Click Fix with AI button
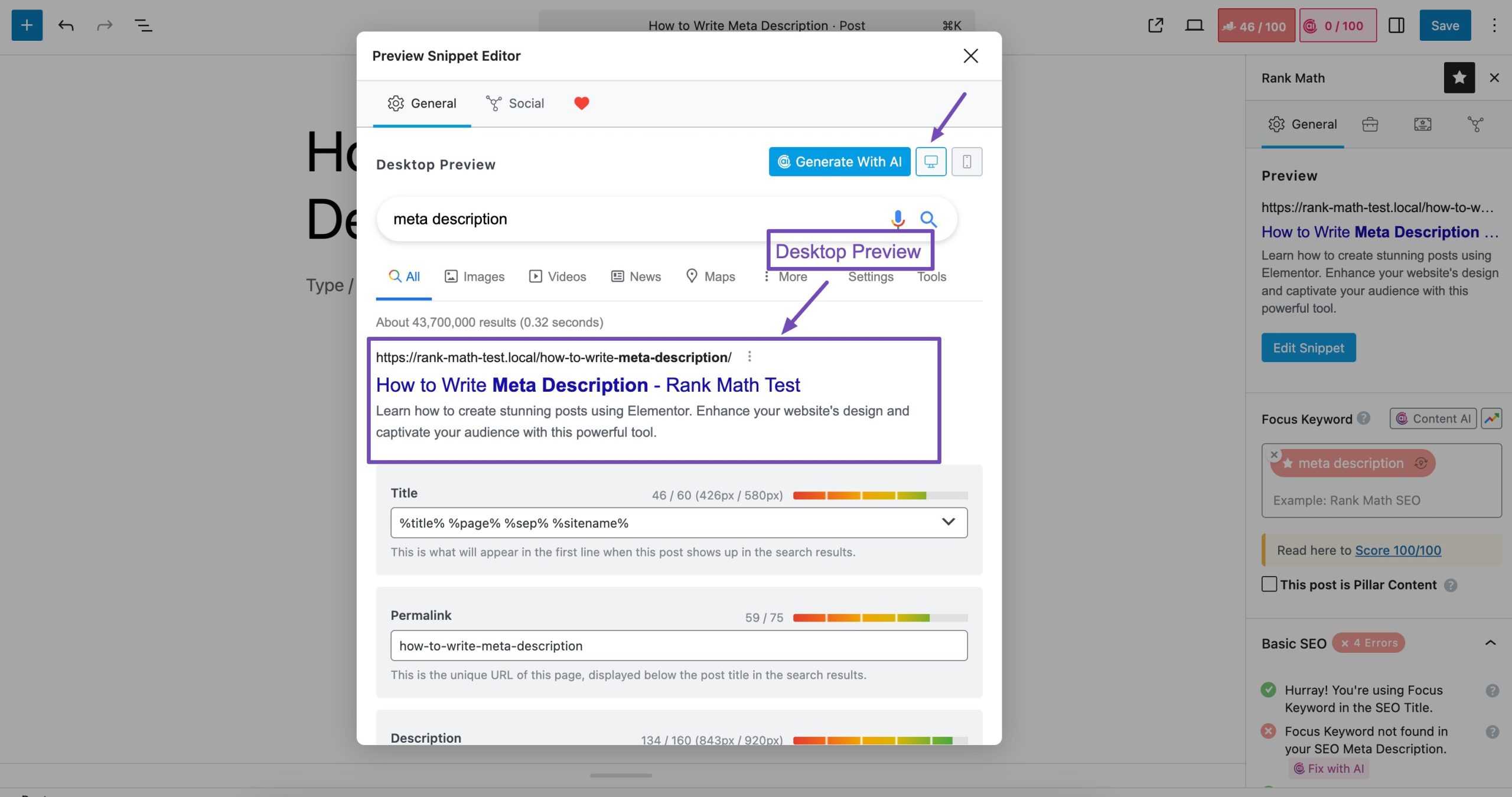This screenshot has width=1512, height=797. 1329,769
